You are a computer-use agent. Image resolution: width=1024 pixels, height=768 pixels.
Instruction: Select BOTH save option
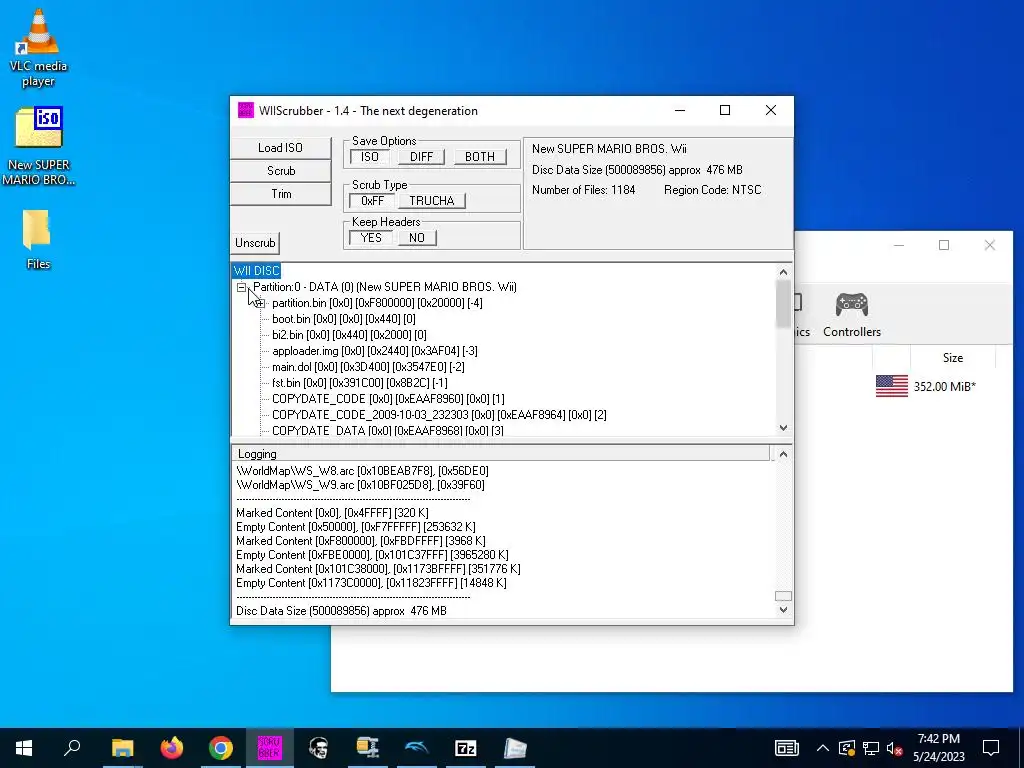click(480, 157)
